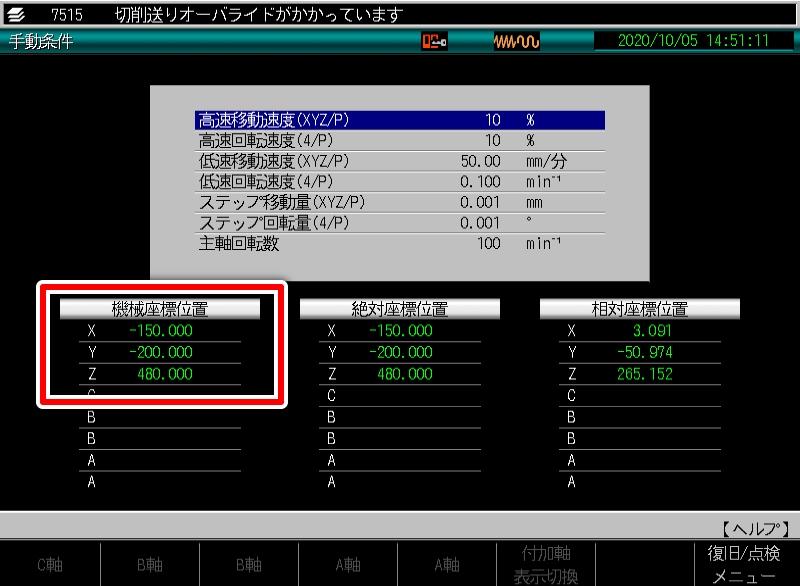The image size is (800, 586).
Task: Click the relative X coordinate value 3.091
Action: [x=652, y=331]
